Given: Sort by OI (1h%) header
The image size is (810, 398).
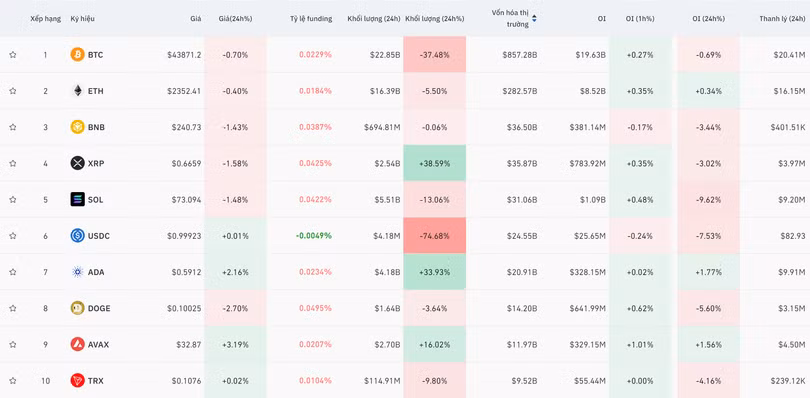Looking at the screenshot, I should point(640,19).
